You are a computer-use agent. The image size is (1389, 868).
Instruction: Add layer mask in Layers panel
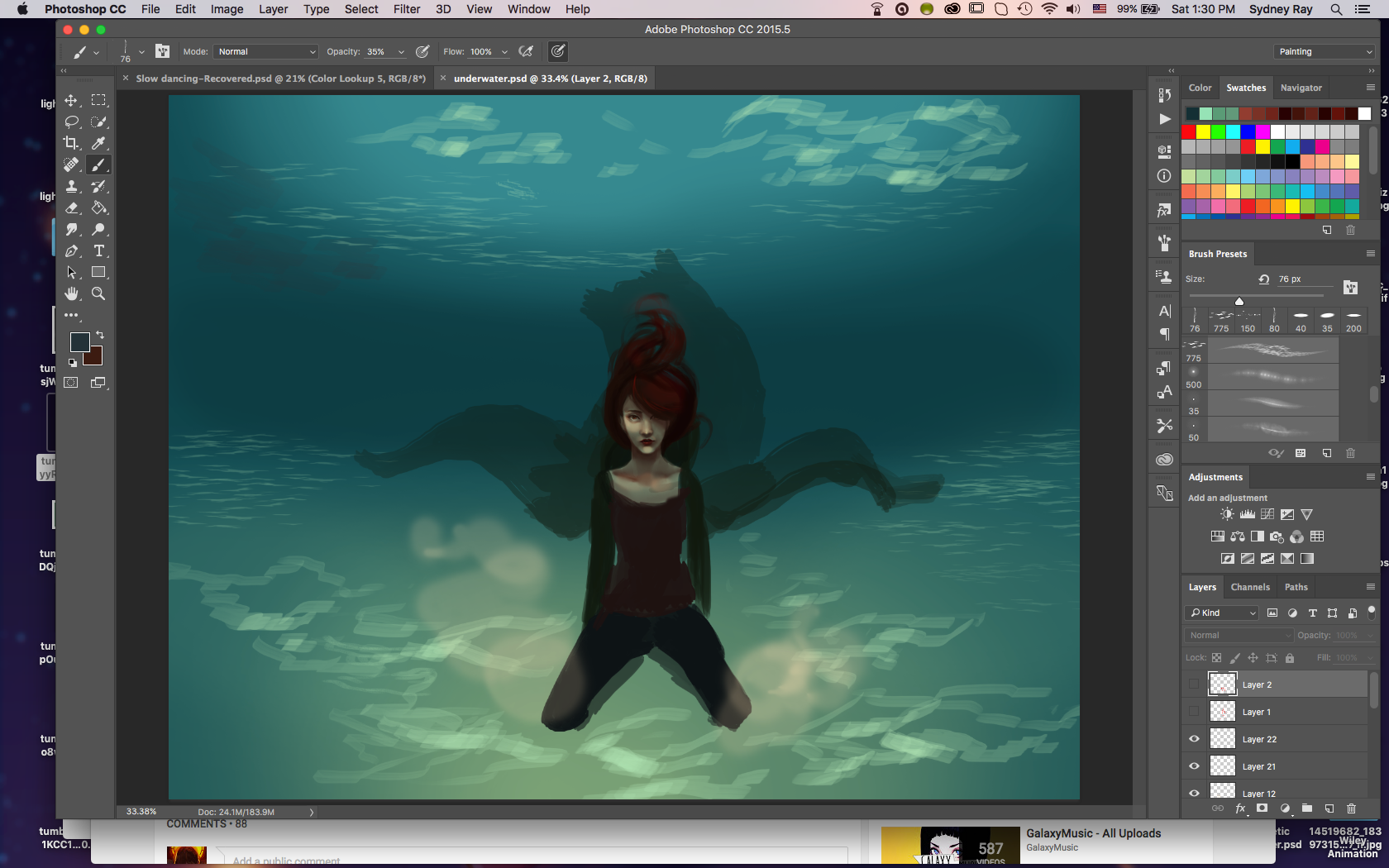pyautogui.click(x=1263, y=808)
